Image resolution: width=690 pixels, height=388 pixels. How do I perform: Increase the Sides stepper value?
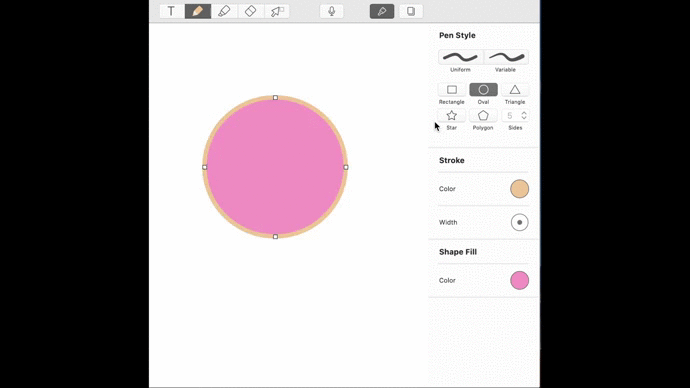524,113
